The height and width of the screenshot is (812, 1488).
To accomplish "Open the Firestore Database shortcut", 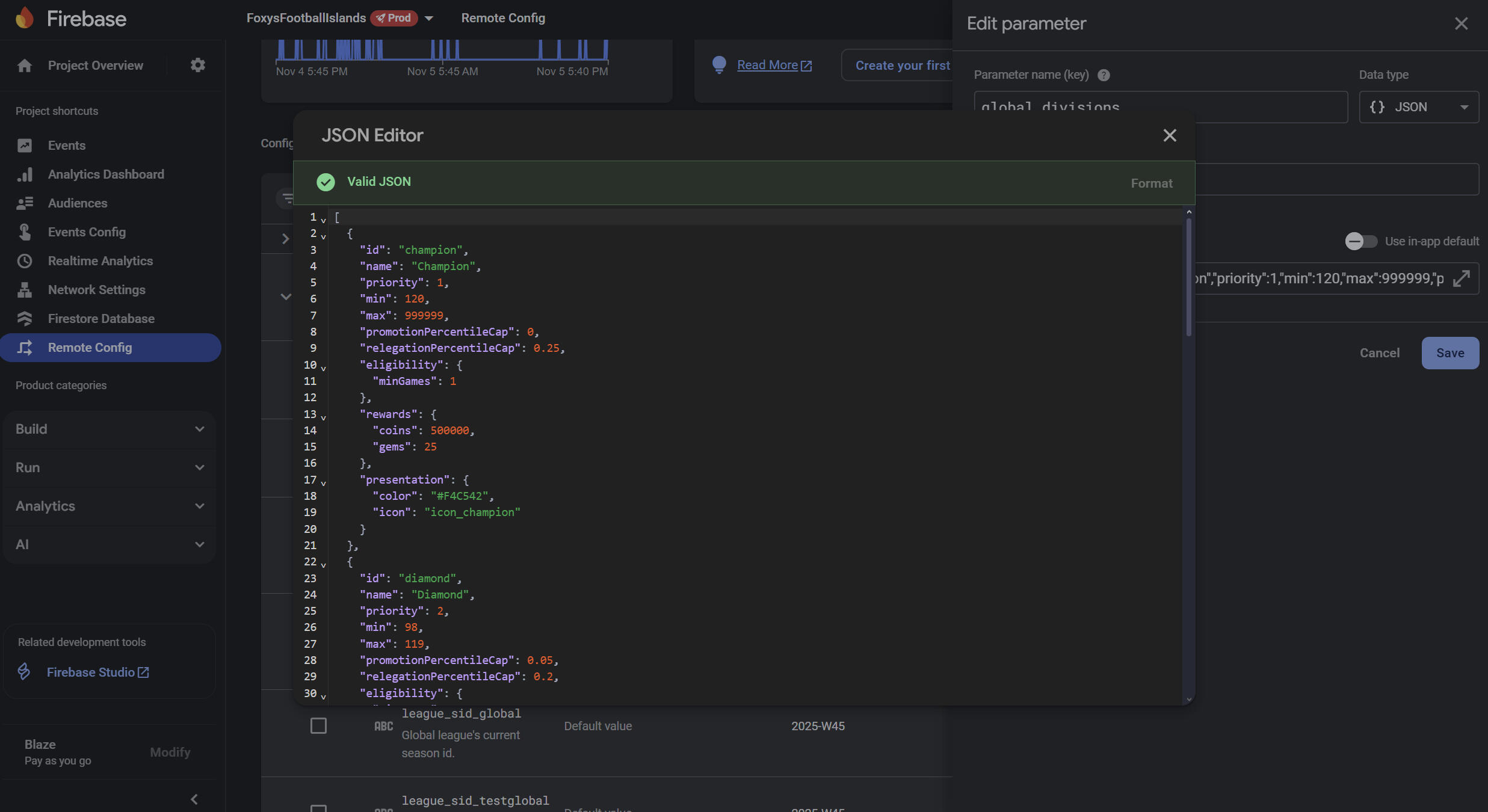I will pyautogui.click(x=101, y=319).
